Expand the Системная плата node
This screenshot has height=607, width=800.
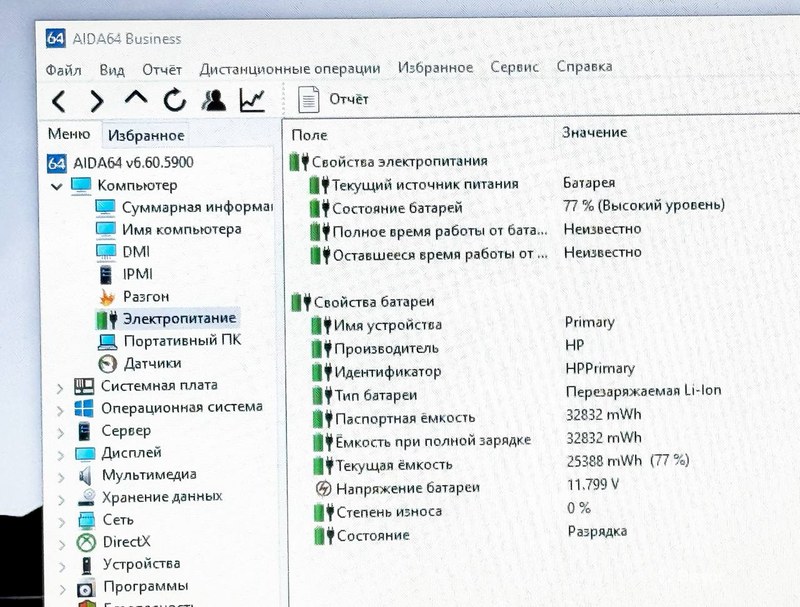(60, 389)
